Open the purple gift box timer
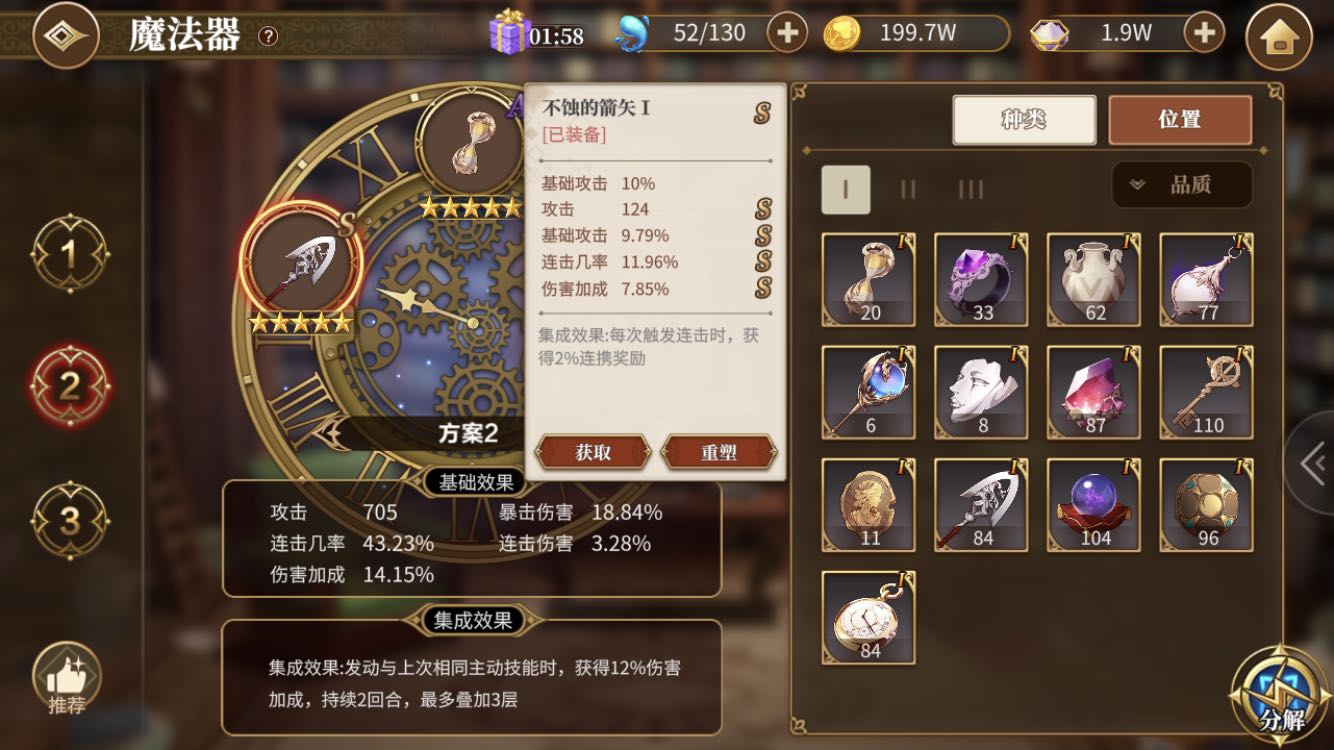Image resolution: width=1334 pixels, height=750 pixels. point(510,32)
